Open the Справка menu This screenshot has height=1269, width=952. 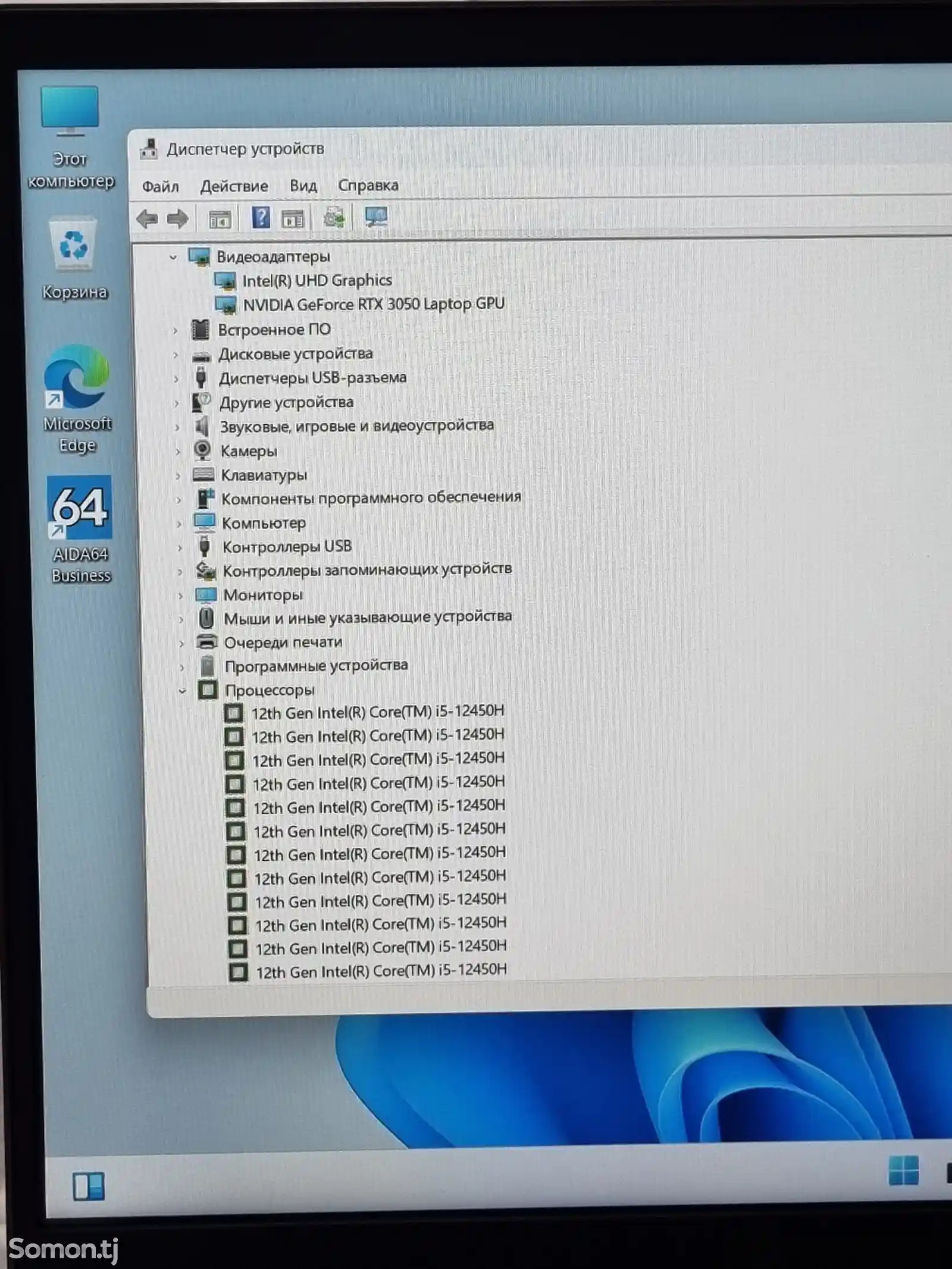[x=368, y=185]
